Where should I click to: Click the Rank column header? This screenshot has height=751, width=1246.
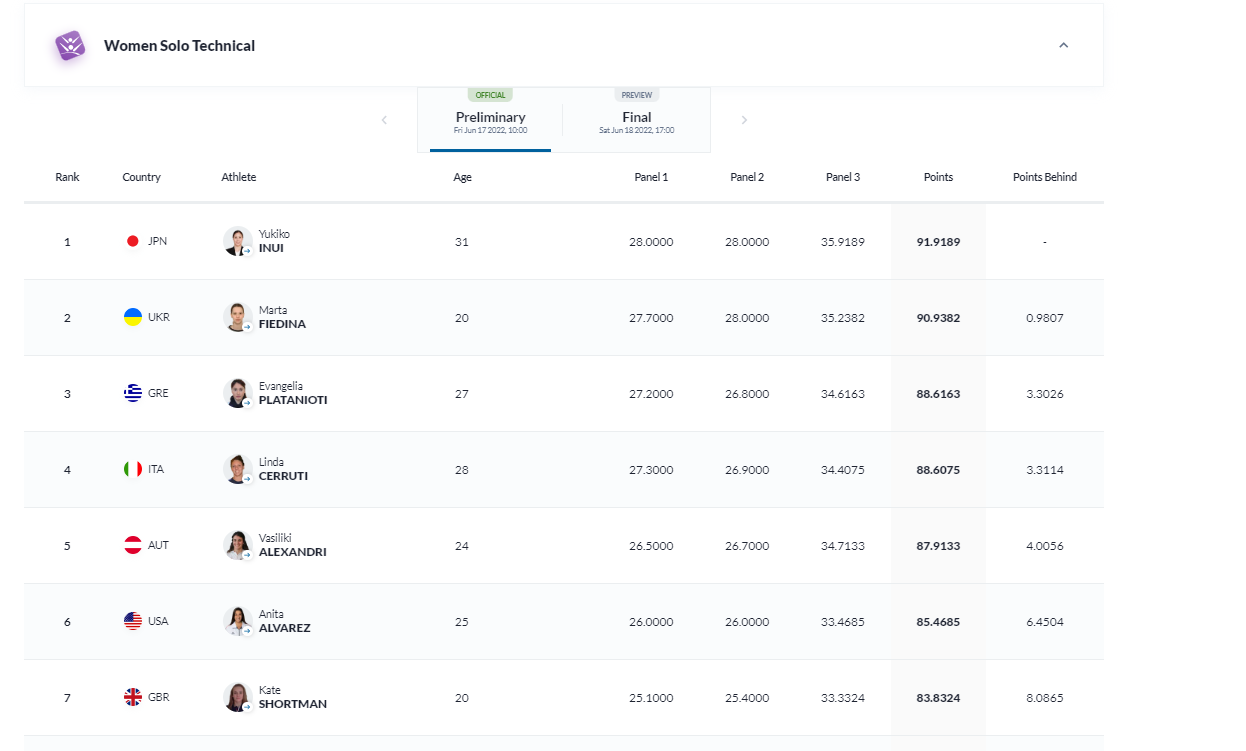pyautogui.click(x=67, y=177)
